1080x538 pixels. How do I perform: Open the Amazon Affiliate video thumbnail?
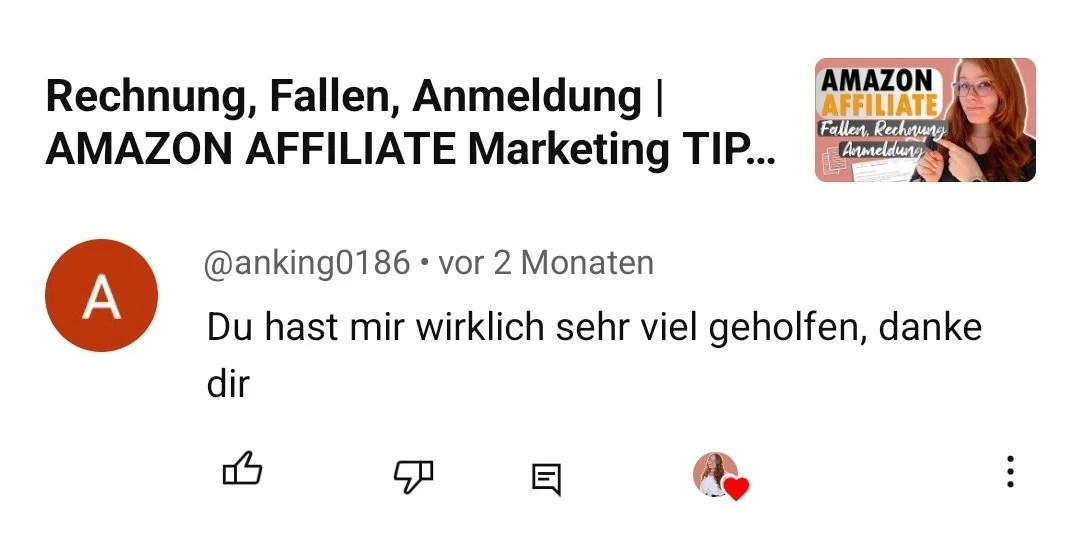pyautogui.click(x=925, y=120)
